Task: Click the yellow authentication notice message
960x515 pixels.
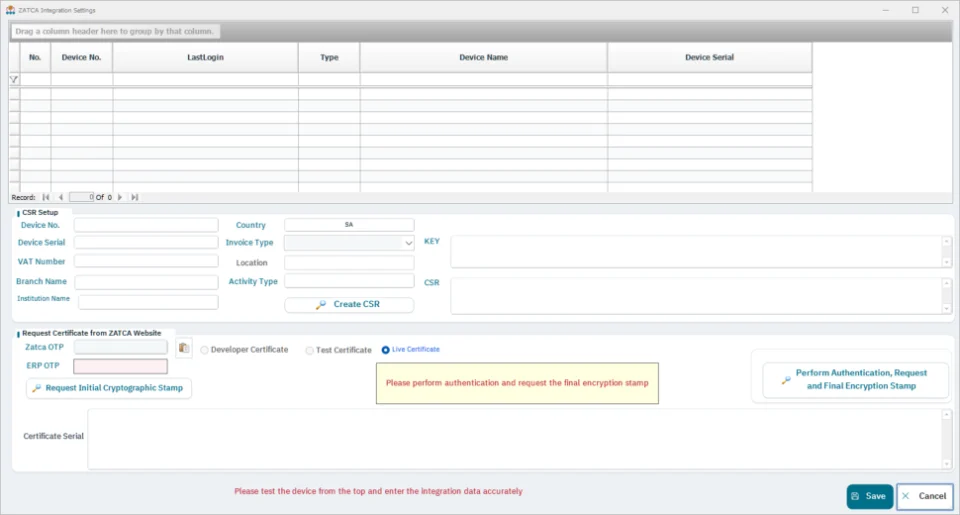Action: point(517,383)
